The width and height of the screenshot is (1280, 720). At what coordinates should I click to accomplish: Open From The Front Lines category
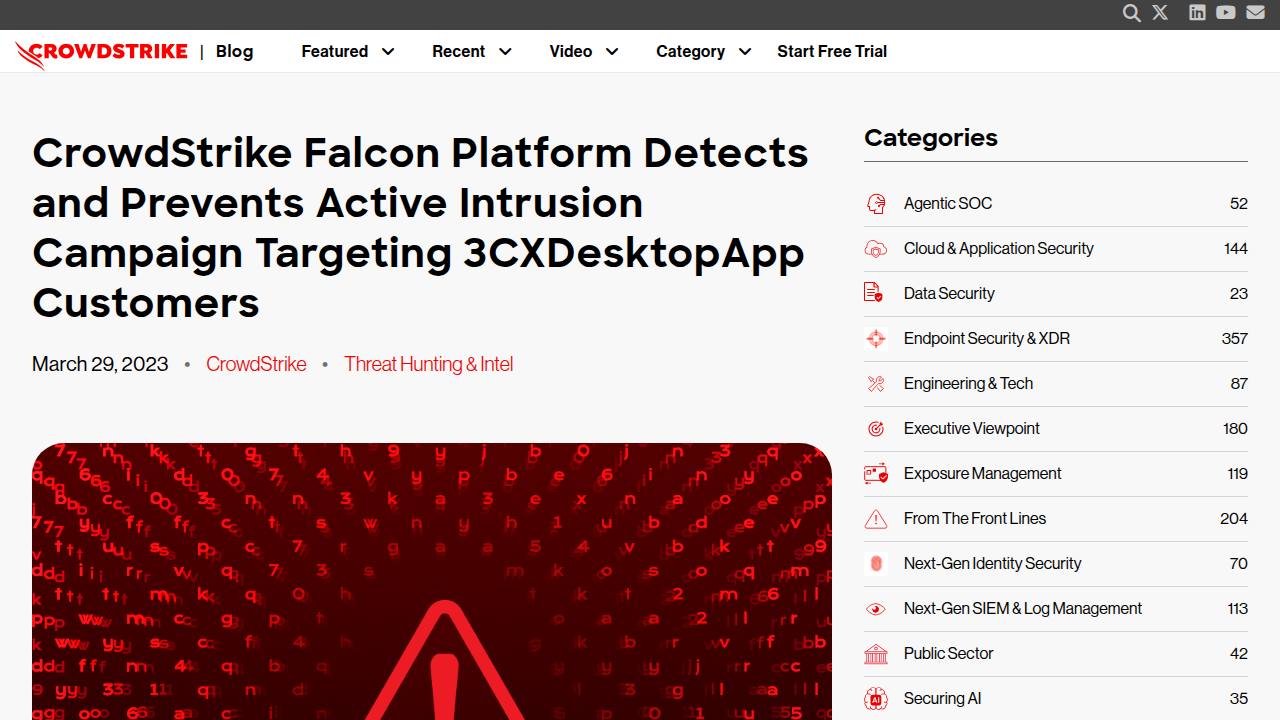[x=975, y=518]
